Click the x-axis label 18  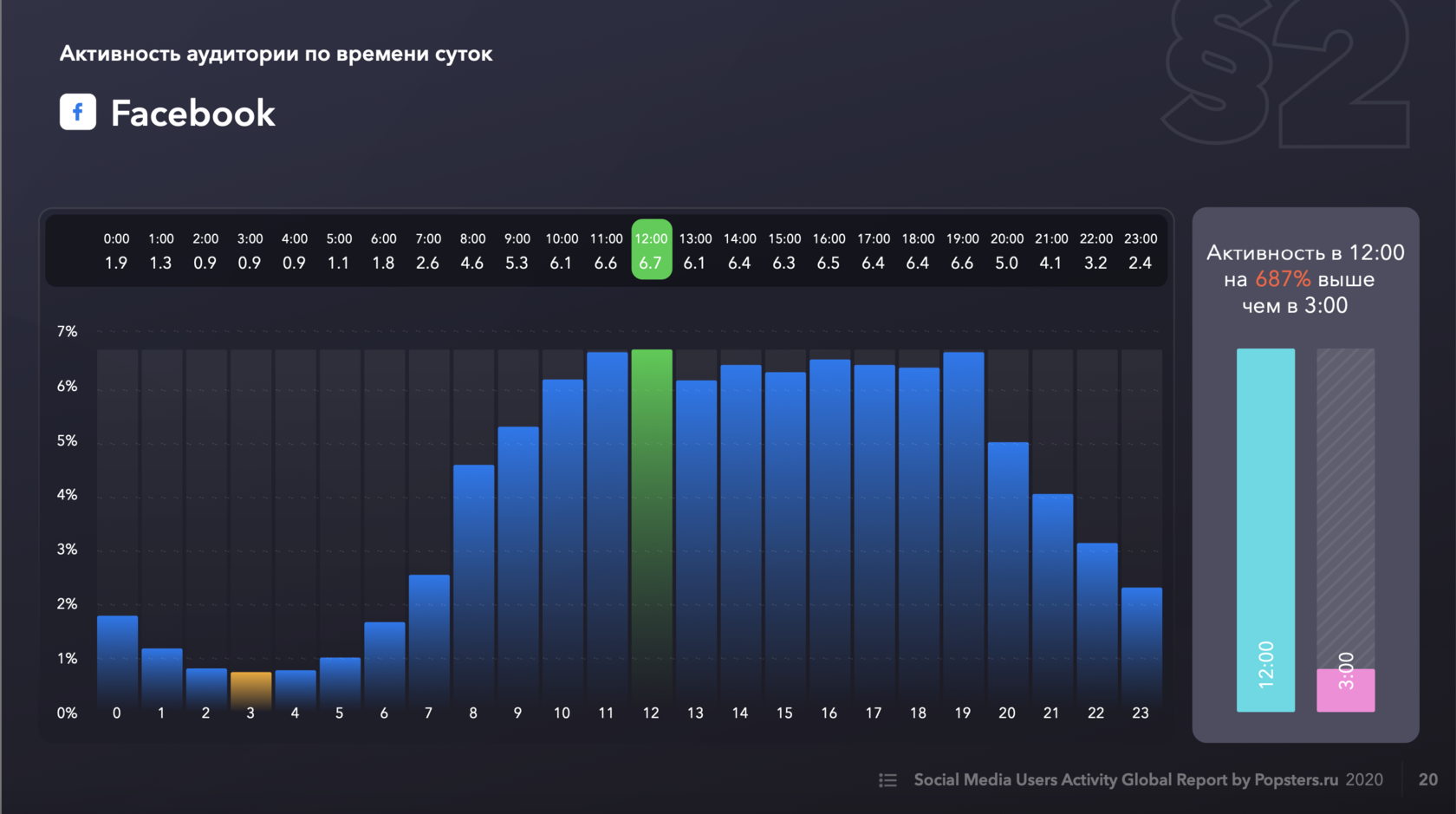click(x=918, y=713)
